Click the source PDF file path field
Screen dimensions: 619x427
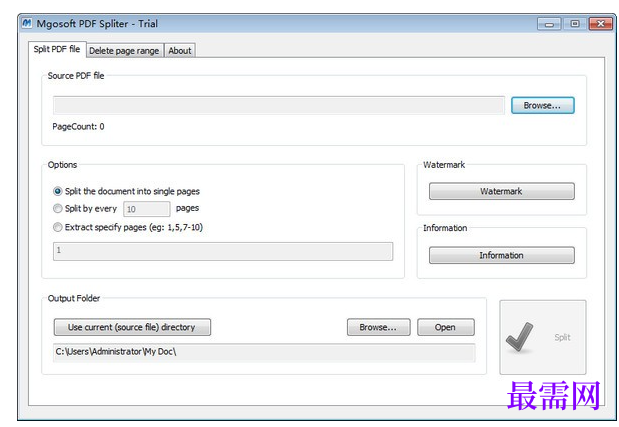click(279, 105)
